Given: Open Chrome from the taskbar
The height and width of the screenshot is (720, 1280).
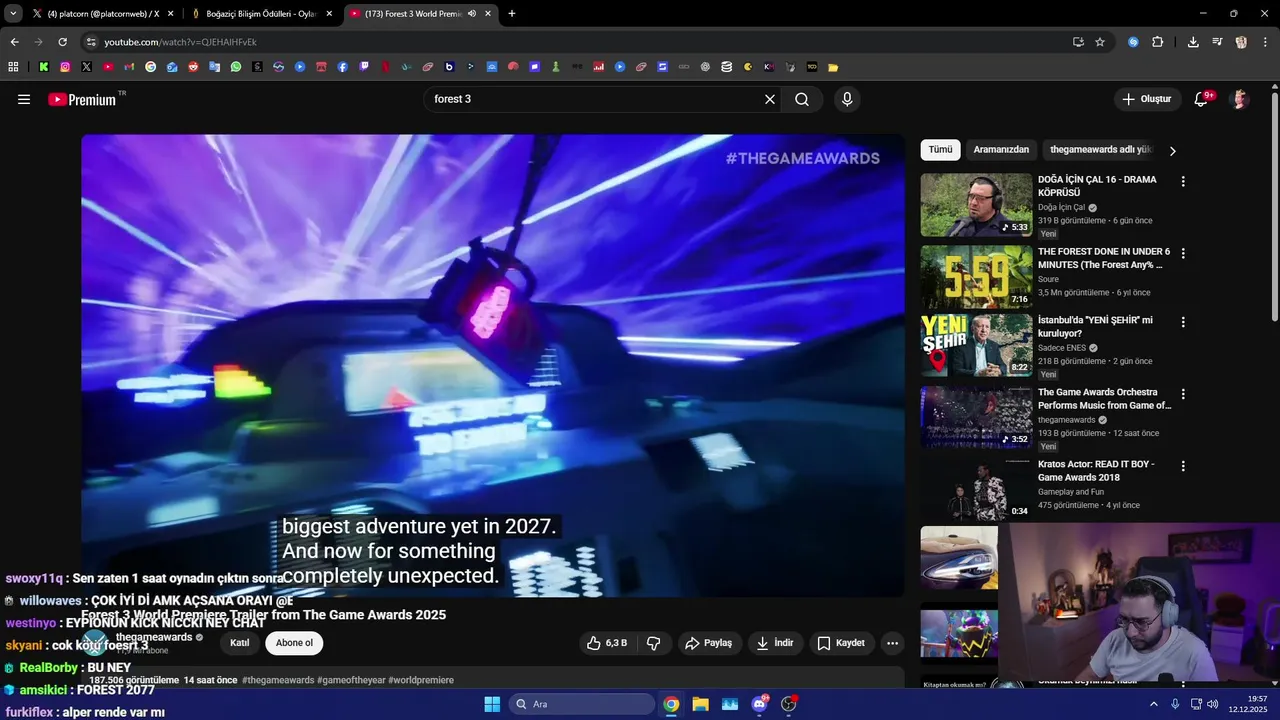Looking at the screenshot, I should point(671,704).
